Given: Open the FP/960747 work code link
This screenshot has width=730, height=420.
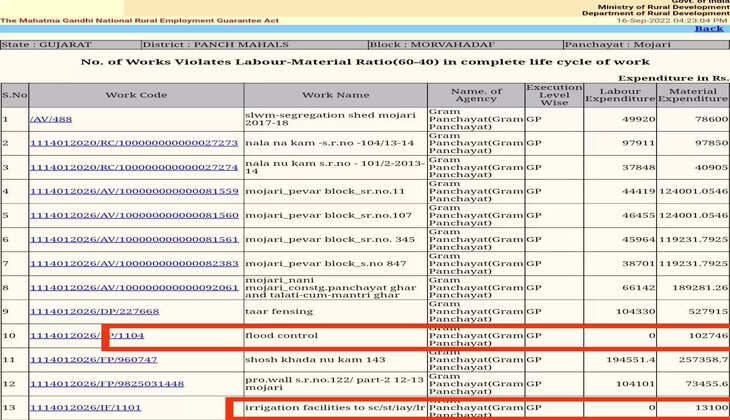Looking at the screenshot, I should coord(93,359).
